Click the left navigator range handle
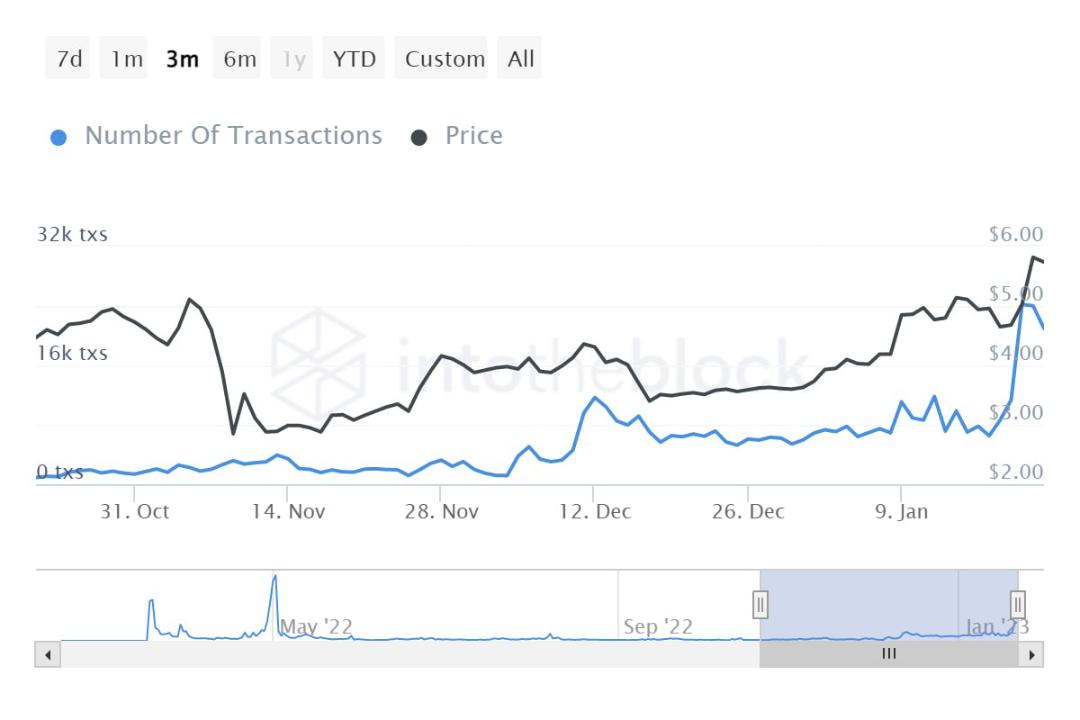The image size is (1080, 720). 760,605
